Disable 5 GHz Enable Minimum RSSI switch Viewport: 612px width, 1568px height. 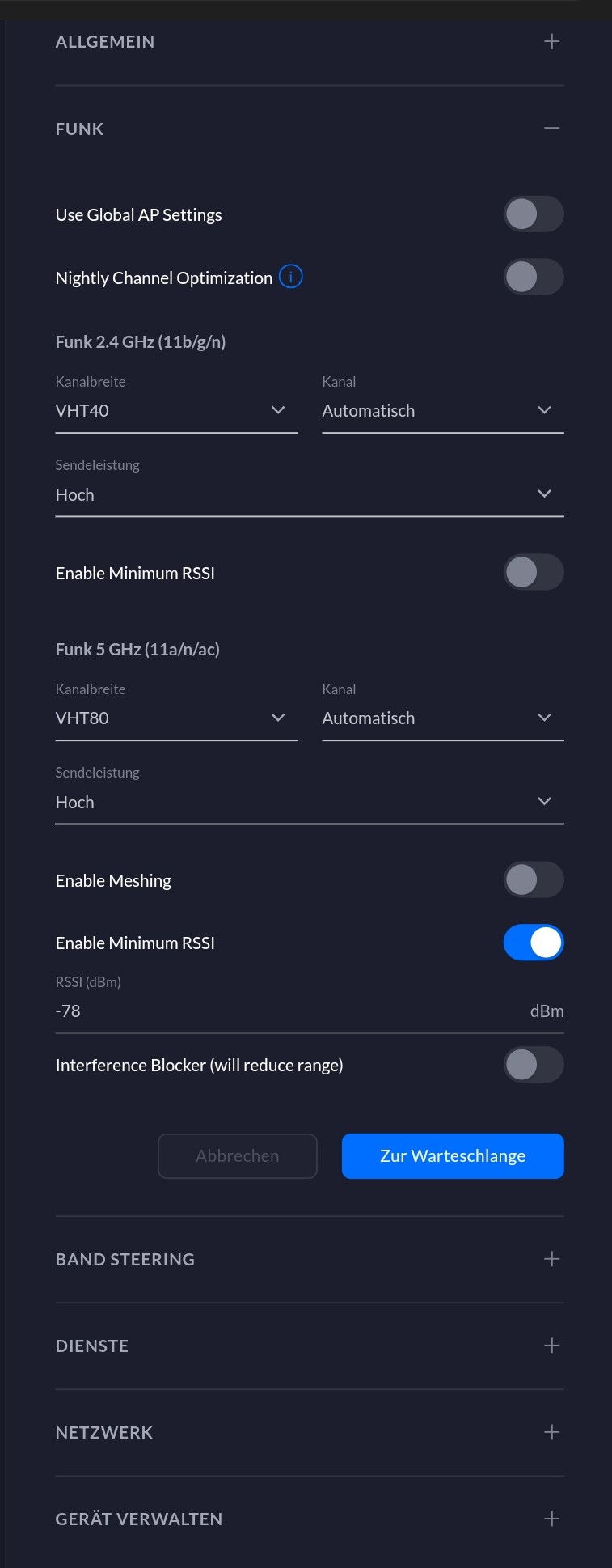click(533, 943)
